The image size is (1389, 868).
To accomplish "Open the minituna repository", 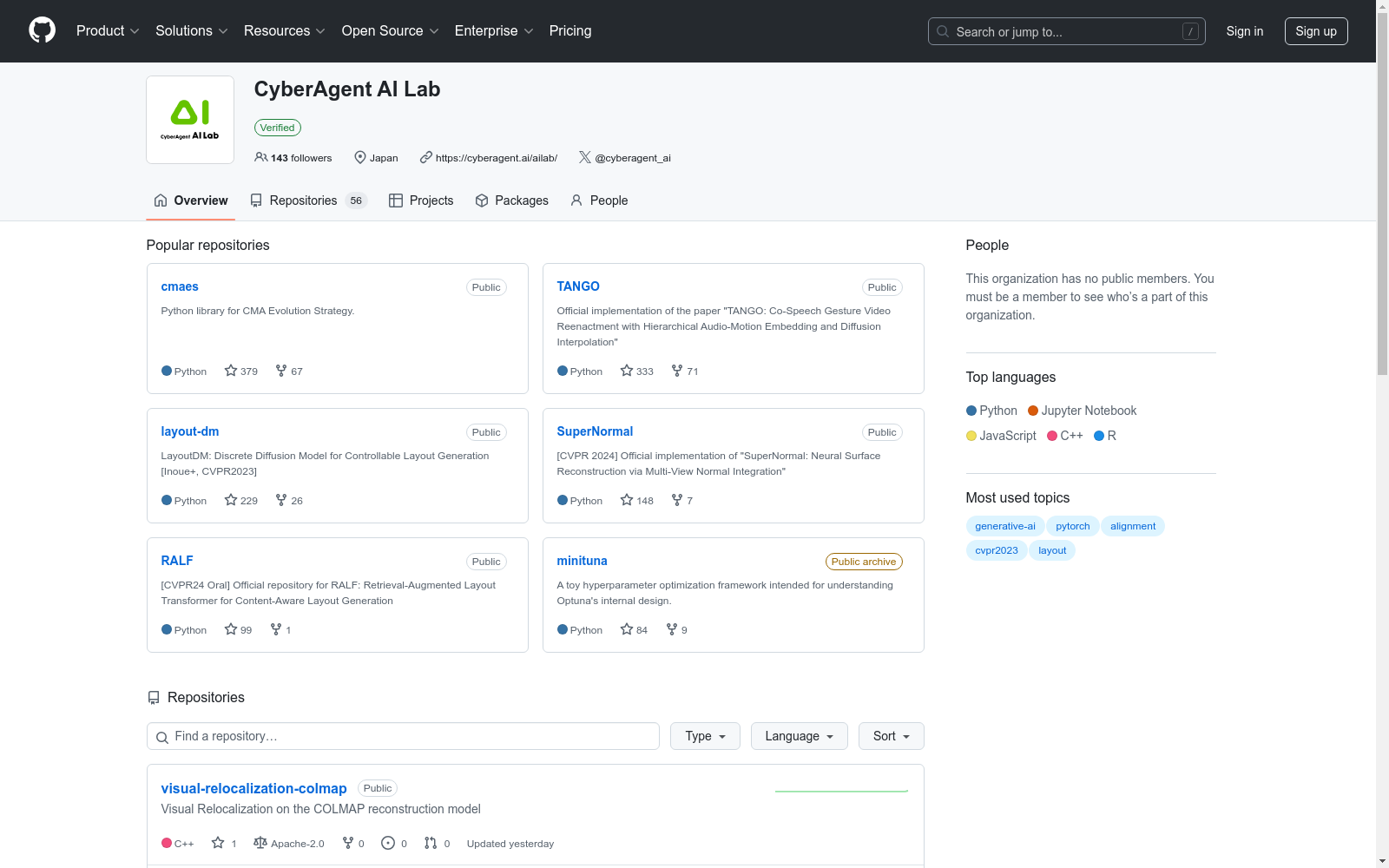I will [x=583, y=561].
